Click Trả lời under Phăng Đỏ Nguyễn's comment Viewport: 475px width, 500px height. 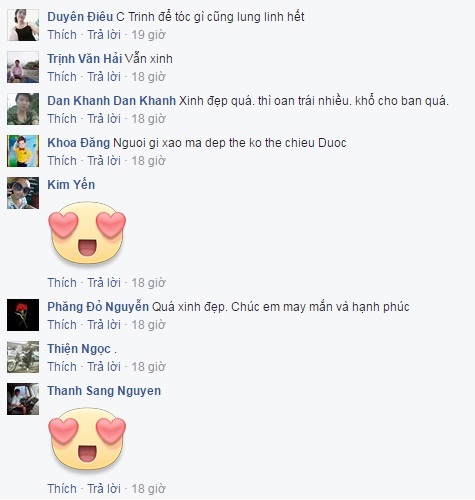click(x=104, y=325)
